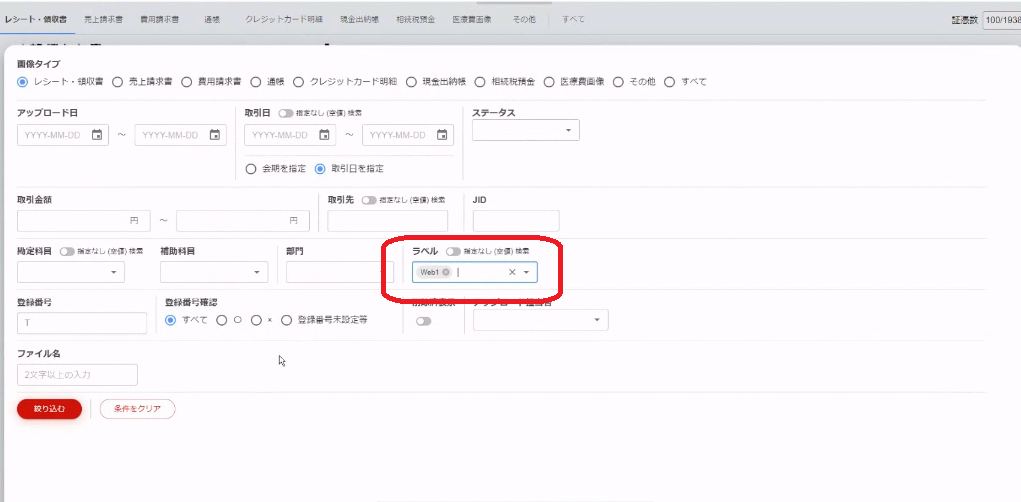Click the 取引先 text input

coord(388,221)
